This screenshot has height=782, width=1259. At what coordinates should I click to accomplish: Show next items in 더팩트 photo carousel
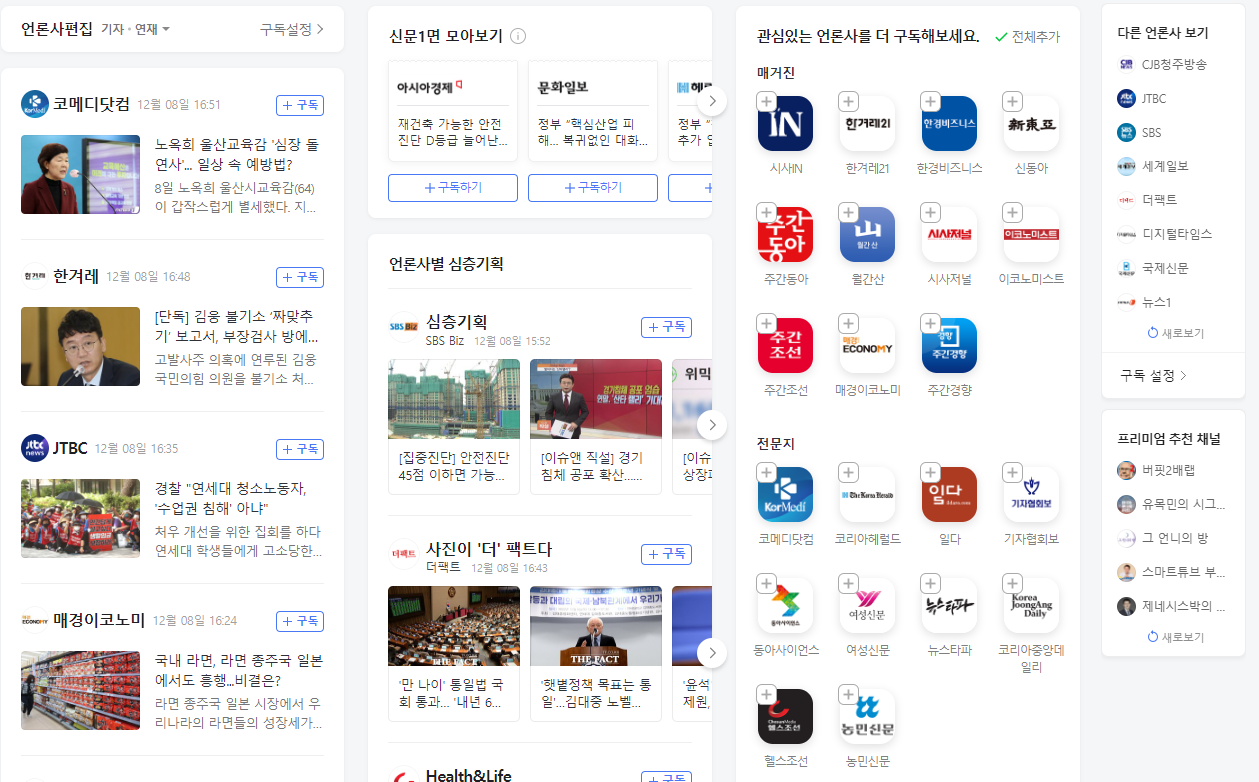712,653
